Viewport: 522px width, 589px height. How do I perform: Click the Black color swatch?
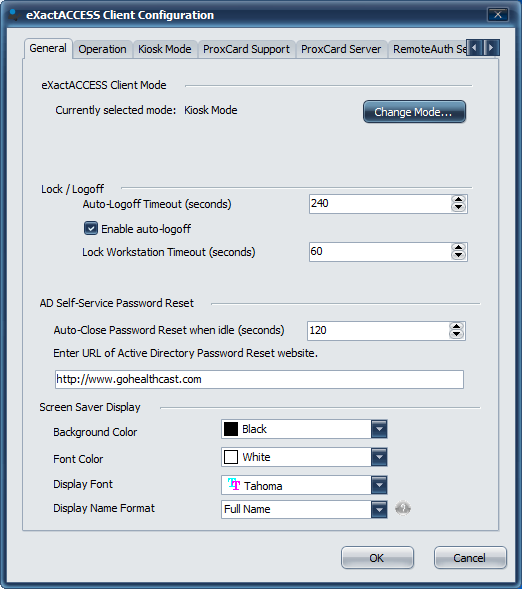(231, 429)
